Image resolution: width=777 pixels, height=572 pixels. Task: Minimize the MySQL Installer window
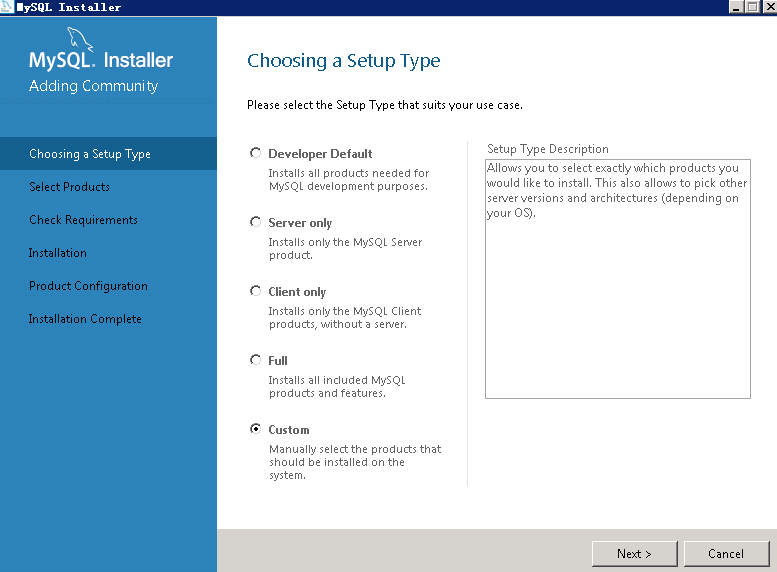pyautogui.click(x=736, y=7)
